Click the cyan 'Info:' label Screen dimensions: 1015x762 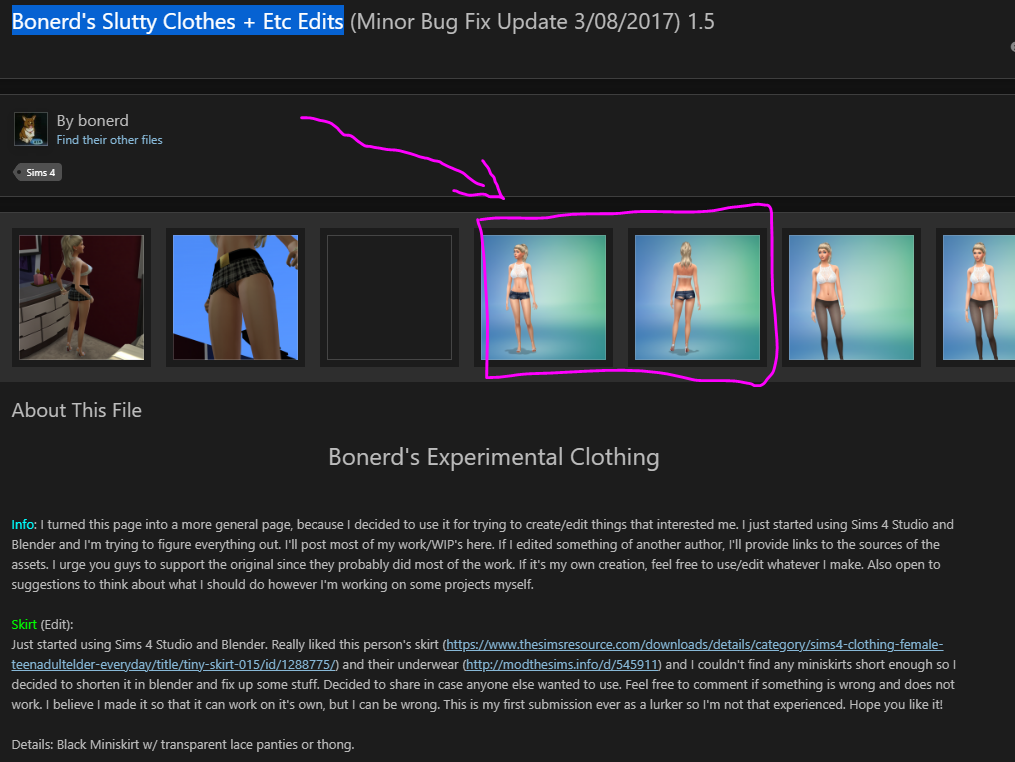click(24, 524)
